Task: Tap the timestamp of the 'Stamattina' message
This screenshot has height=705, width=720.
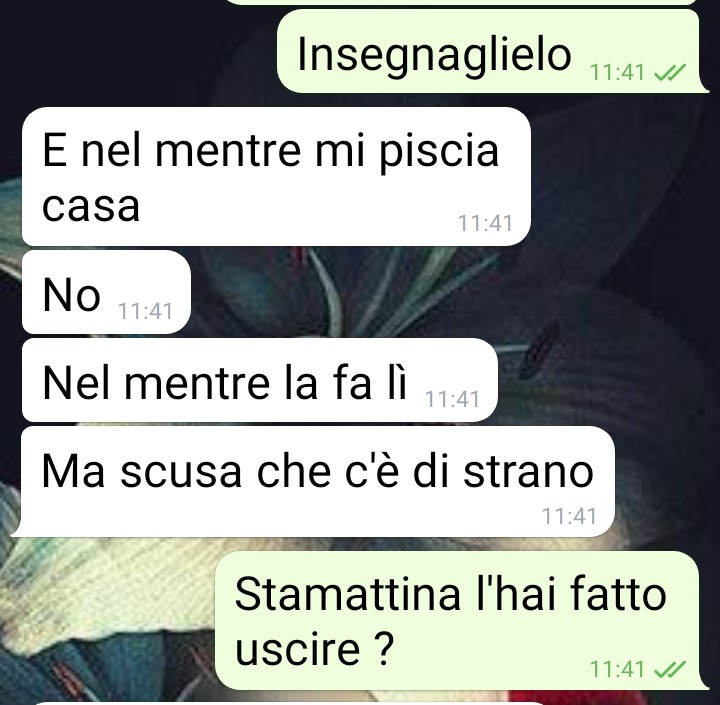Action: pyautogui.click(x=617, y=669)
